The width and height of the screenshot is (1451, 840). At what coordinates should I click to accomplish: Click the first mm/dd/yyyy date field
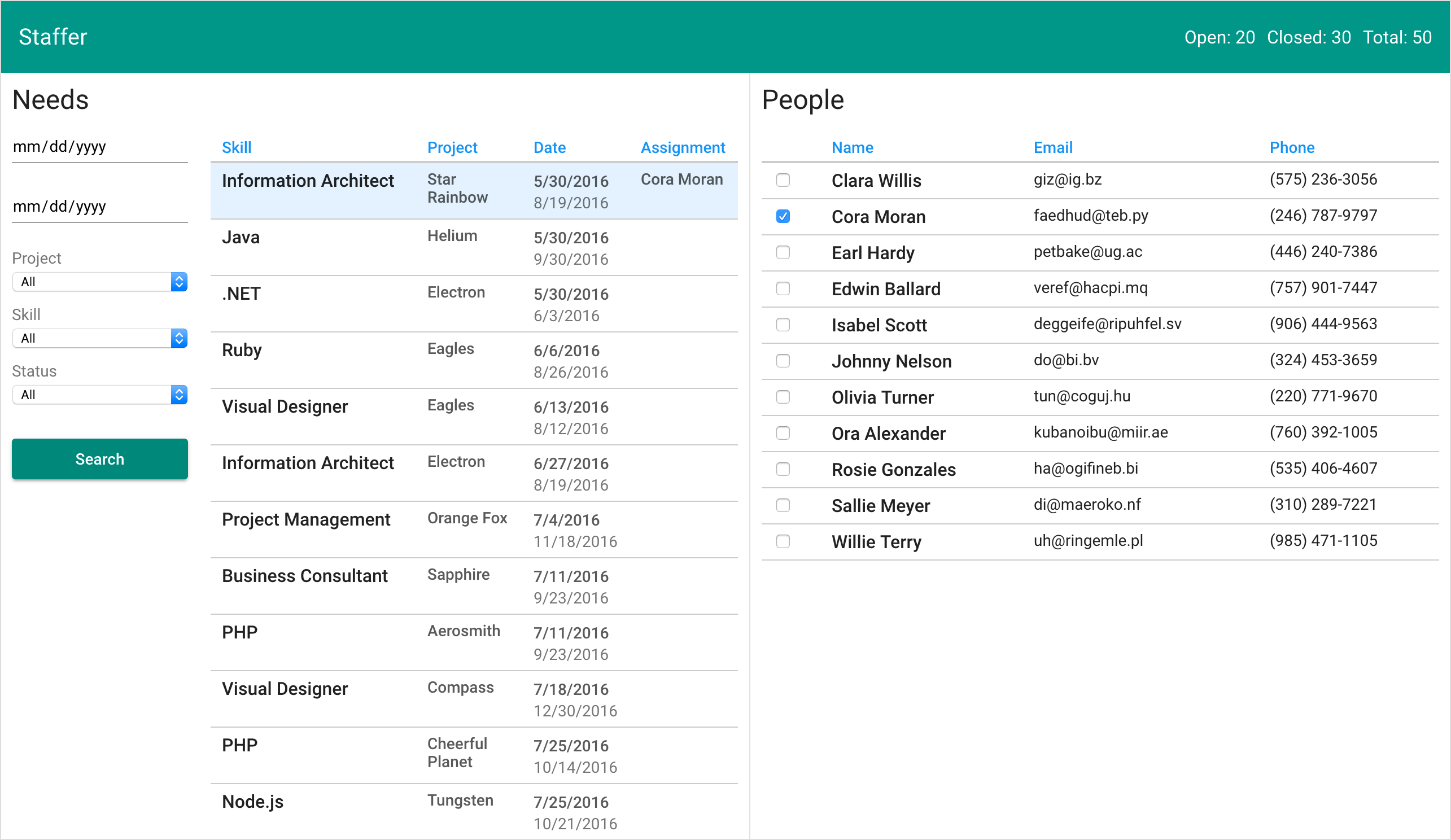99,147
